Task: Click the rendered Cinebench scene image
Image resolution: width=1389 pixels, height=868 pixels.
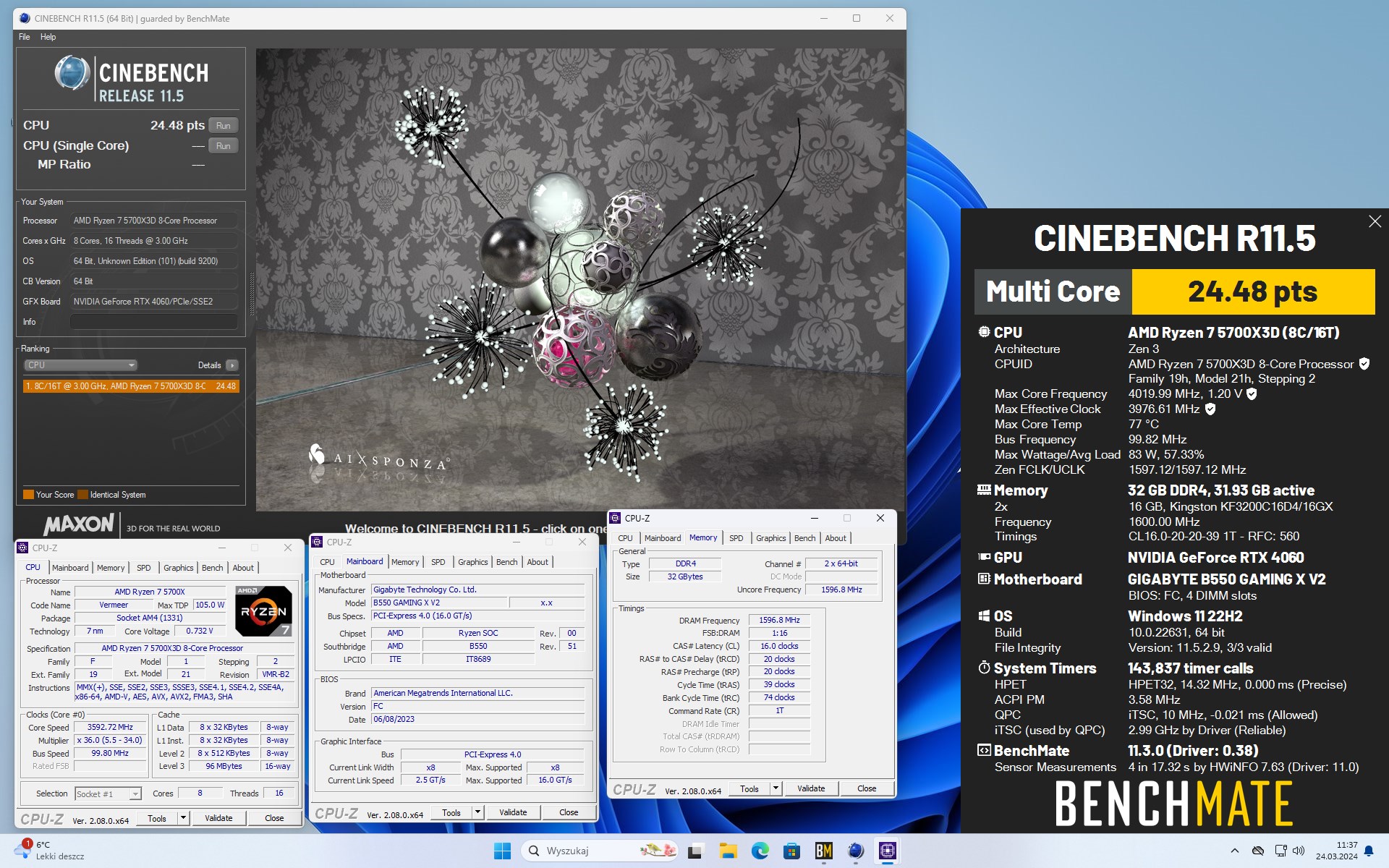Action: click(579, 279)
